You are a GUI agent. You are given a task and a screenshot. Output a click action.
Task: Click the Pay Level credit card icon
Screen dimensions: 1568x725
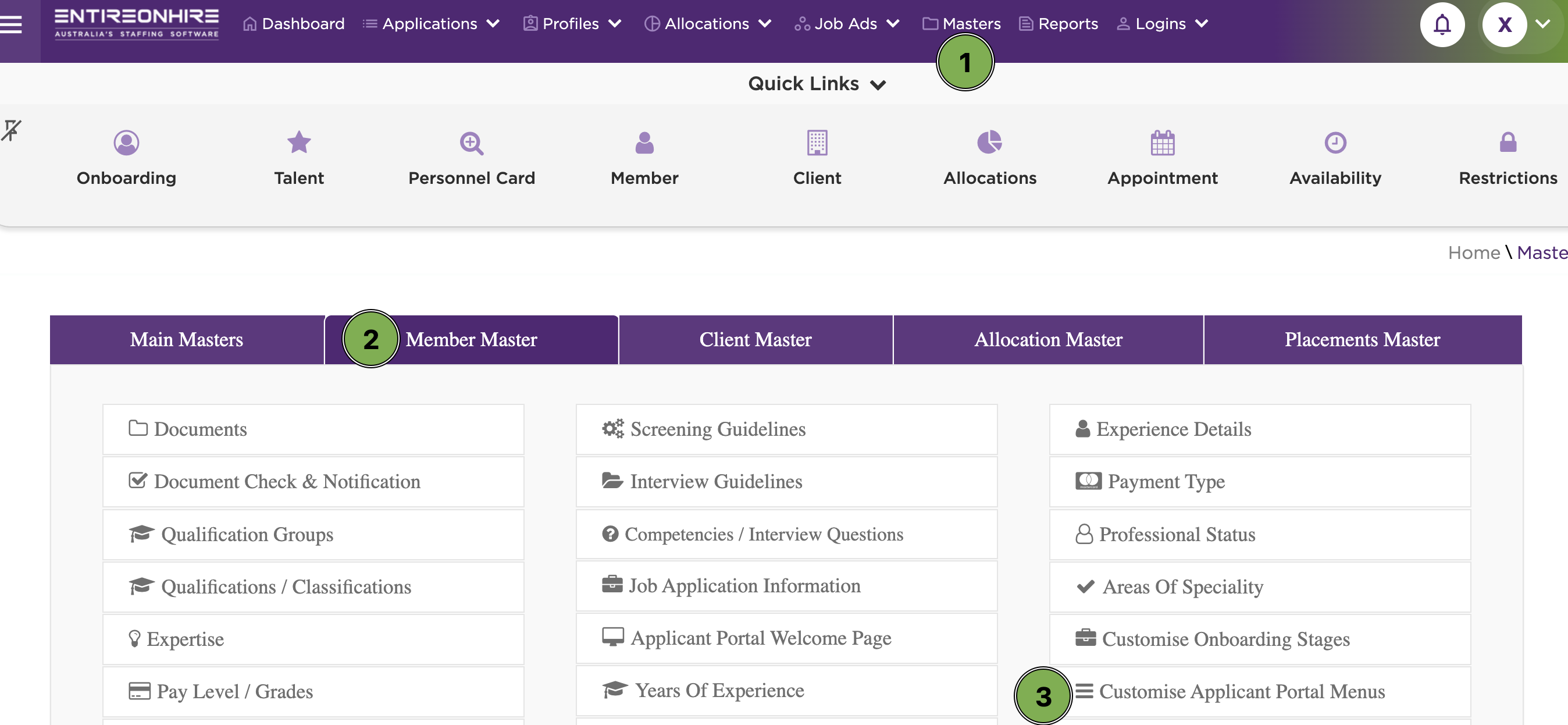coord(140,691)
